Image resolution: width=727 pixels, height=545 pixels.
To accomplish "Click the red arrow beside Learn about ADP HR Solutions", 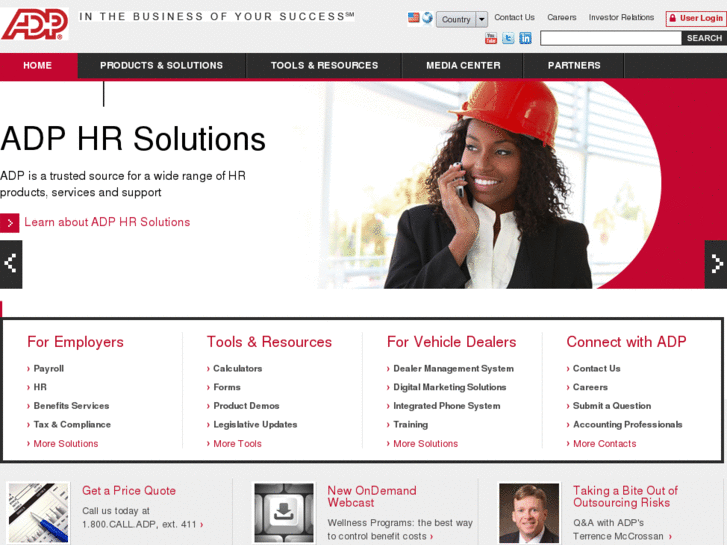I will pos(10,223).
